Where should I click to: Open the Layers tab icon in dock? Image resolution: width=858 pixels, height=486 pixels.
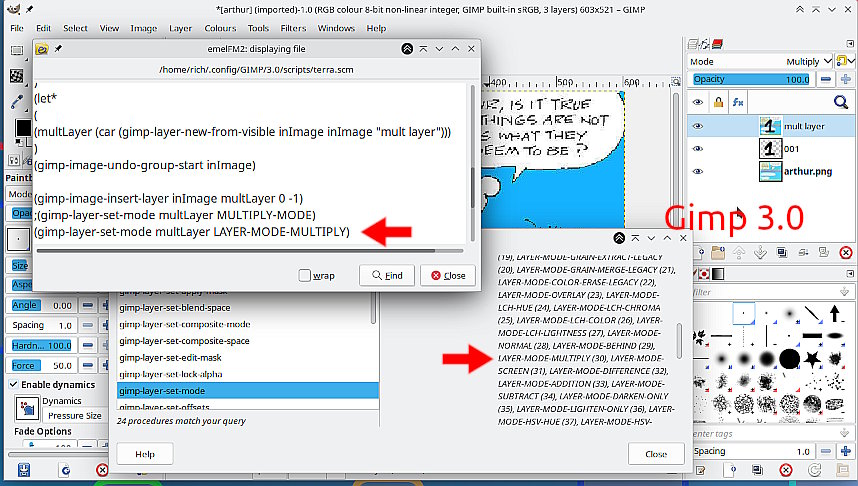click(x=693, y=44)
